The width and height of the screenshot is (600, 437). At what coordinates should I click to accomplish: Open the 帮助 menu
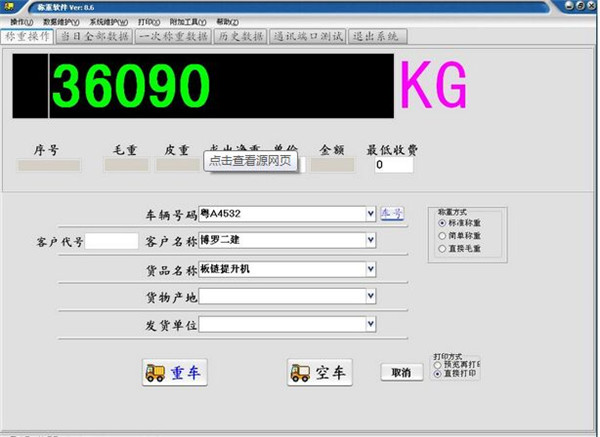pyautogui.click(x=228, y=22)
